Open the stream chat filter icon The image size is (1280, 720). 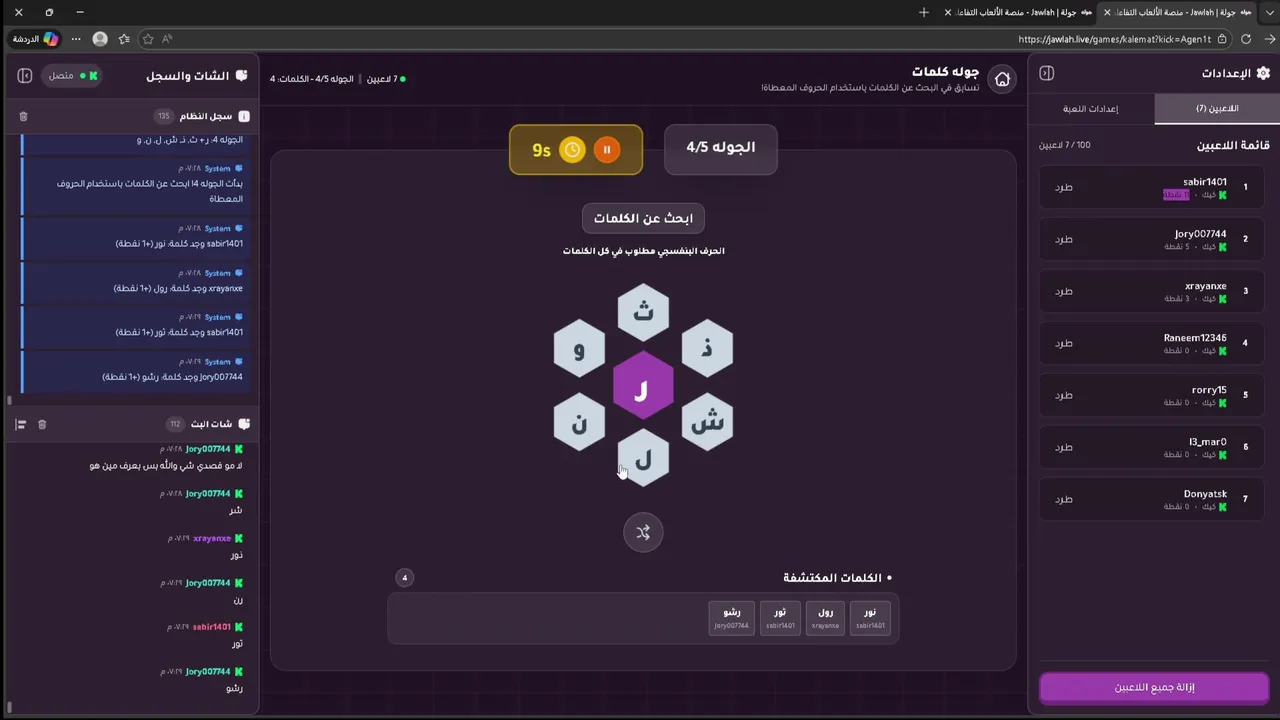click(x=20, y=424)
